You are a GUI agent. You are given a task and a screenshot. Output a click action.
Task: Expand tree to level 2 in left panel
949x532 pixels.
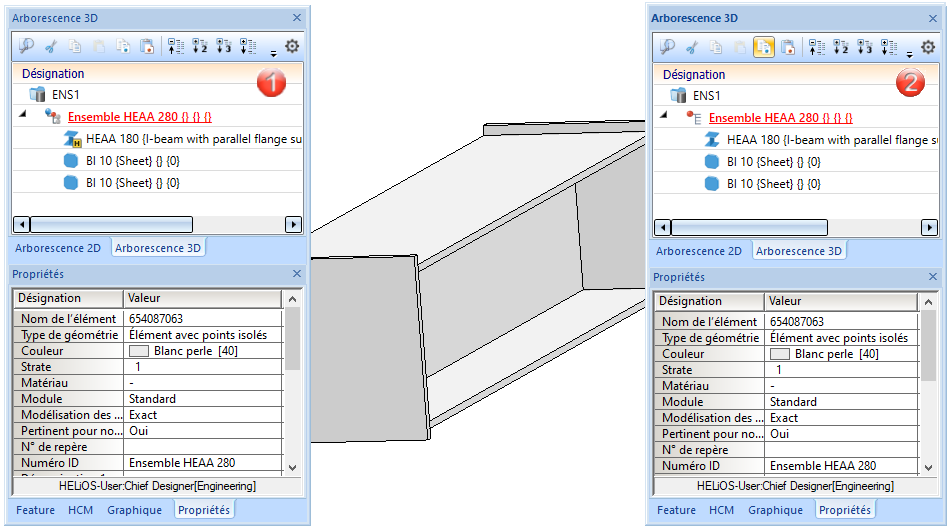(200, 46)
